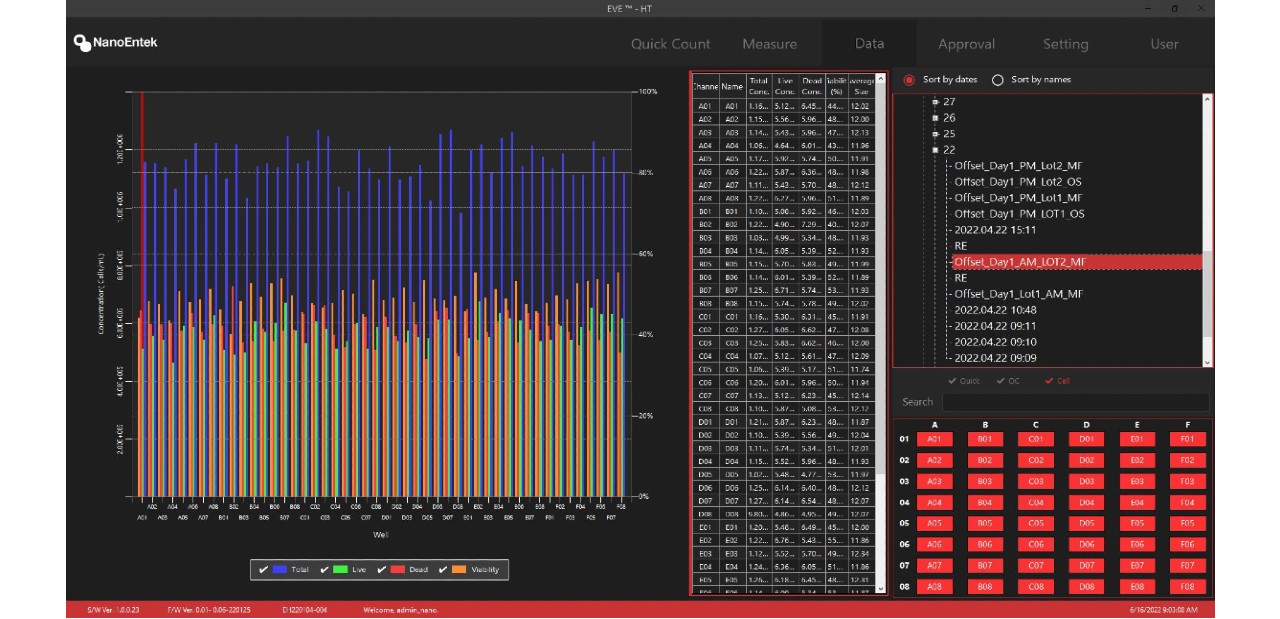This screenshot has width=1280, height=619.
Task: Click the blue Total legend swatch
Action: tap(279, 570)
